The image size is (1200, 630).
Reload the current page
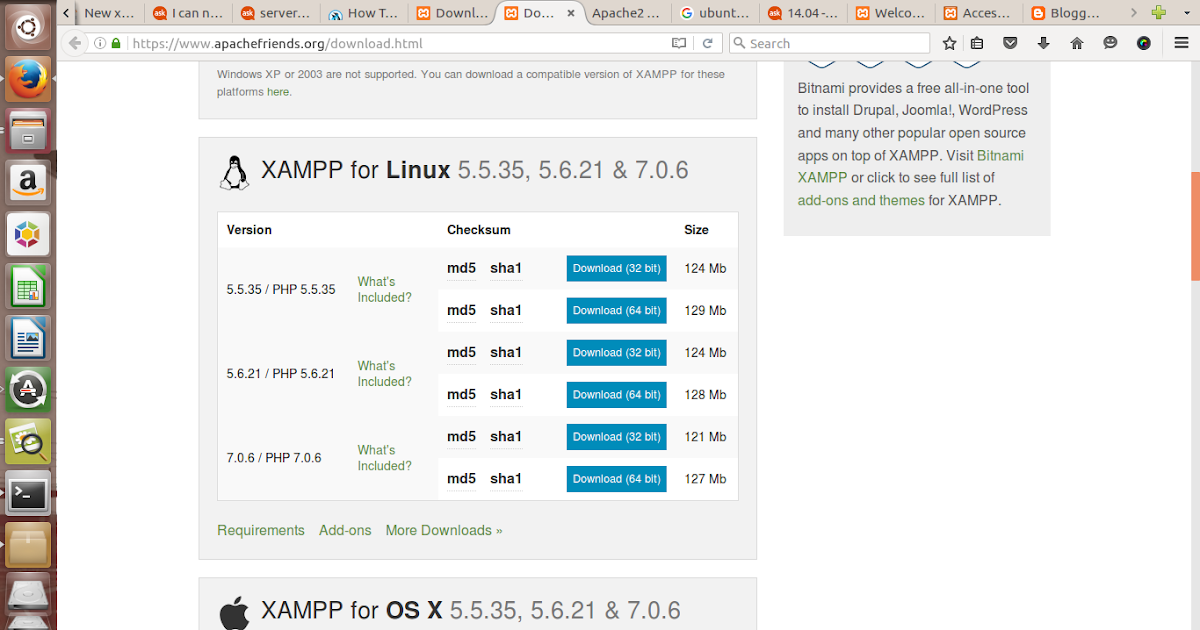(x=707, y=43)
